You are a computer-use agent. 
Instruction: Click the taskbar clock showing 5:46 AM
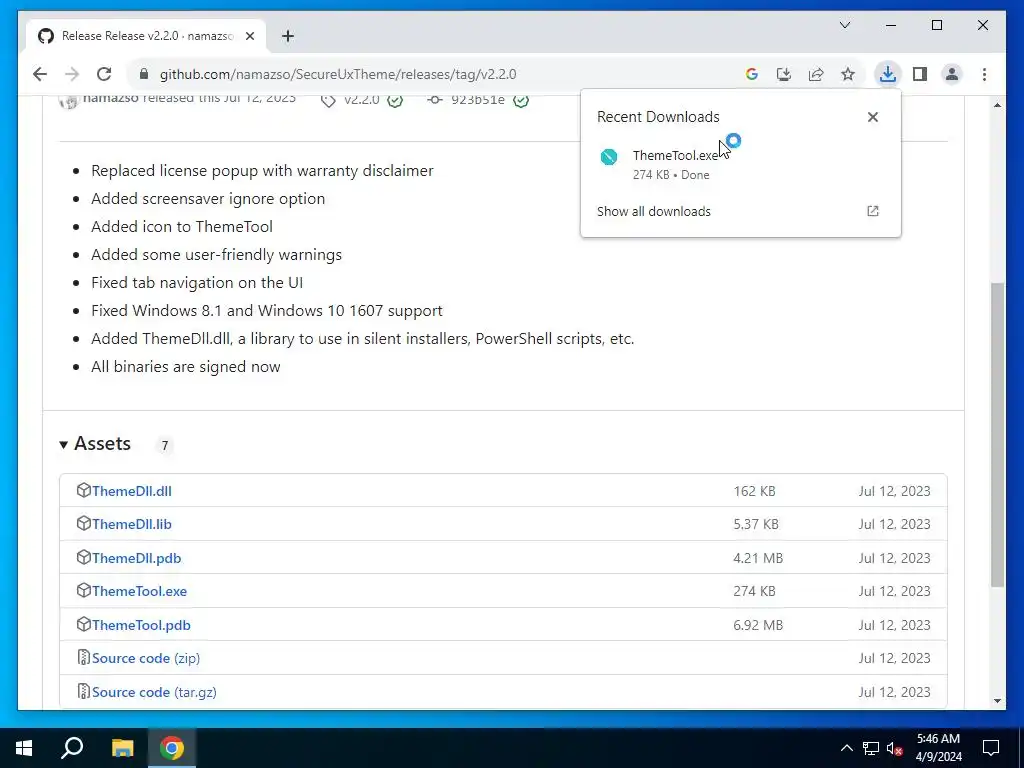tap(938, 748)
